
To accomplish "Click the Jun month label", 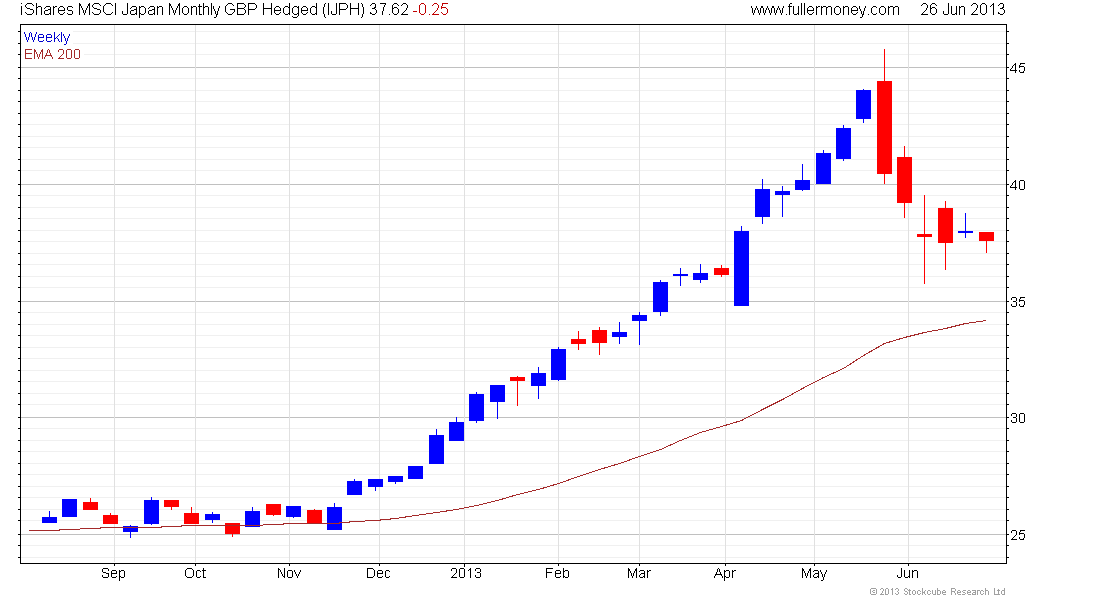I will (908, 573).
